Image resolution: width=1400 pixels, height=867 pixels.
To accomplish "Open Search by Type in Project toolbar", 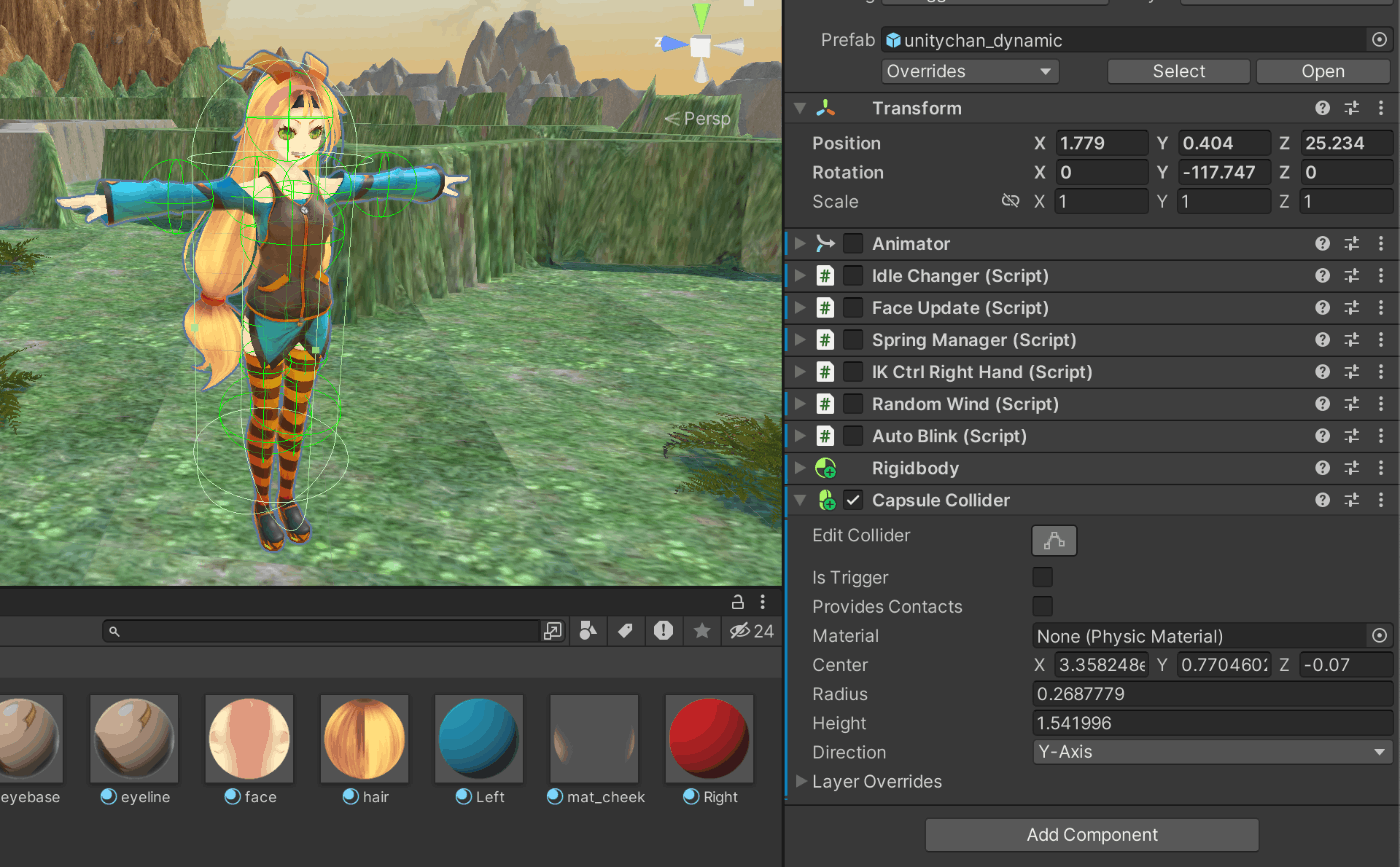I will coord(588,631).
